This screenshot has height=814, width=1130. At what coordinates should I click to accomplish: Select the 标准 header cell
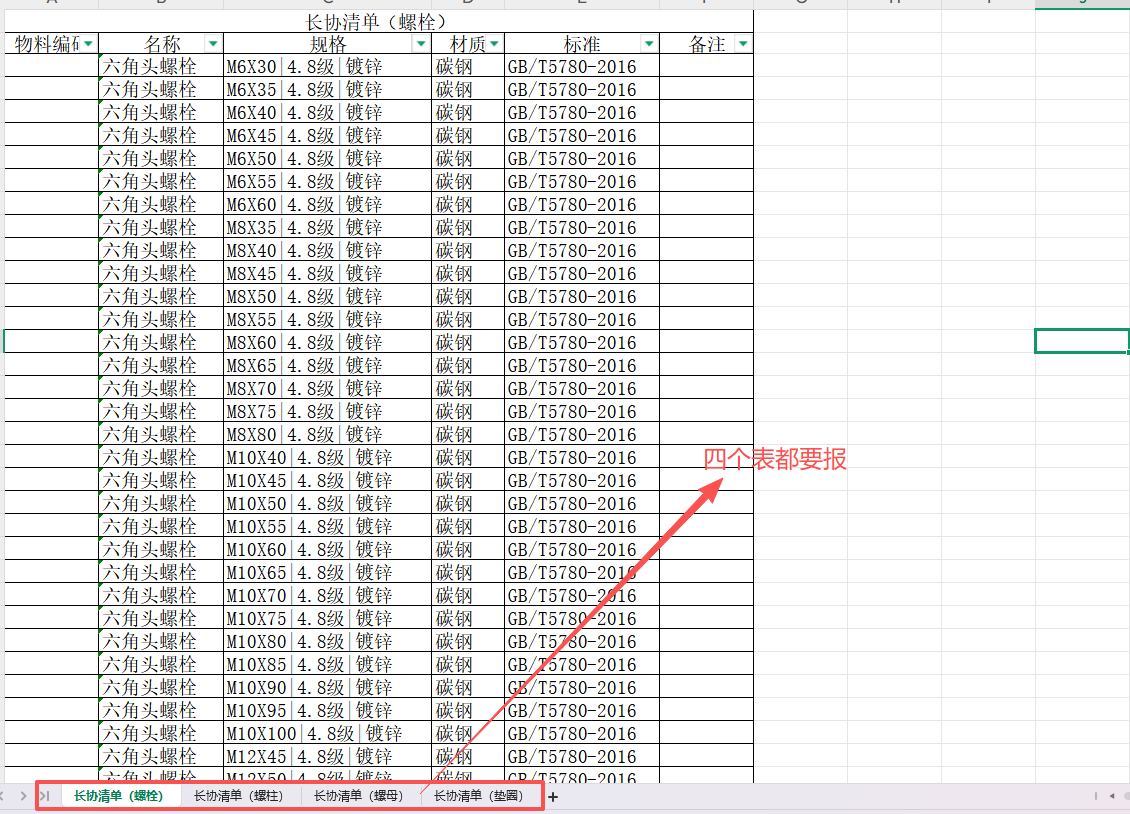pyautogui.click(x=582, y=44)
